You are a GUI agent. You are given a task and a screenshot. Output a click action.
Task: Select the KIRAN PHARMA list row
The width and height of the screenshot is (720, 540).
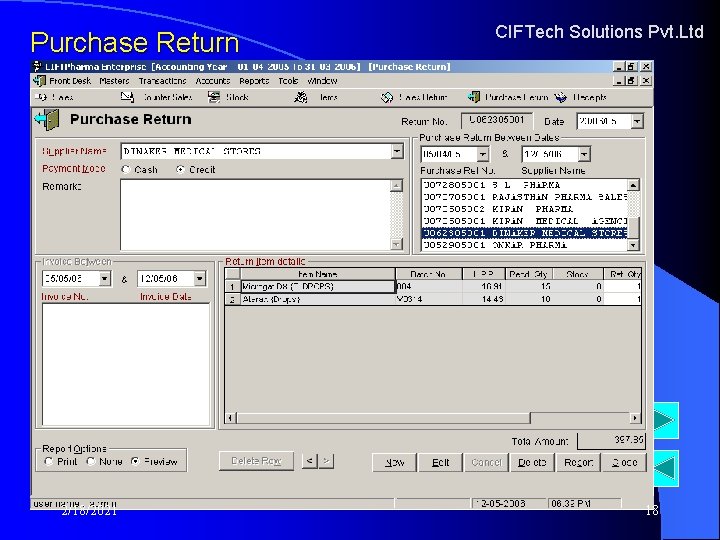tap(524, 209)
